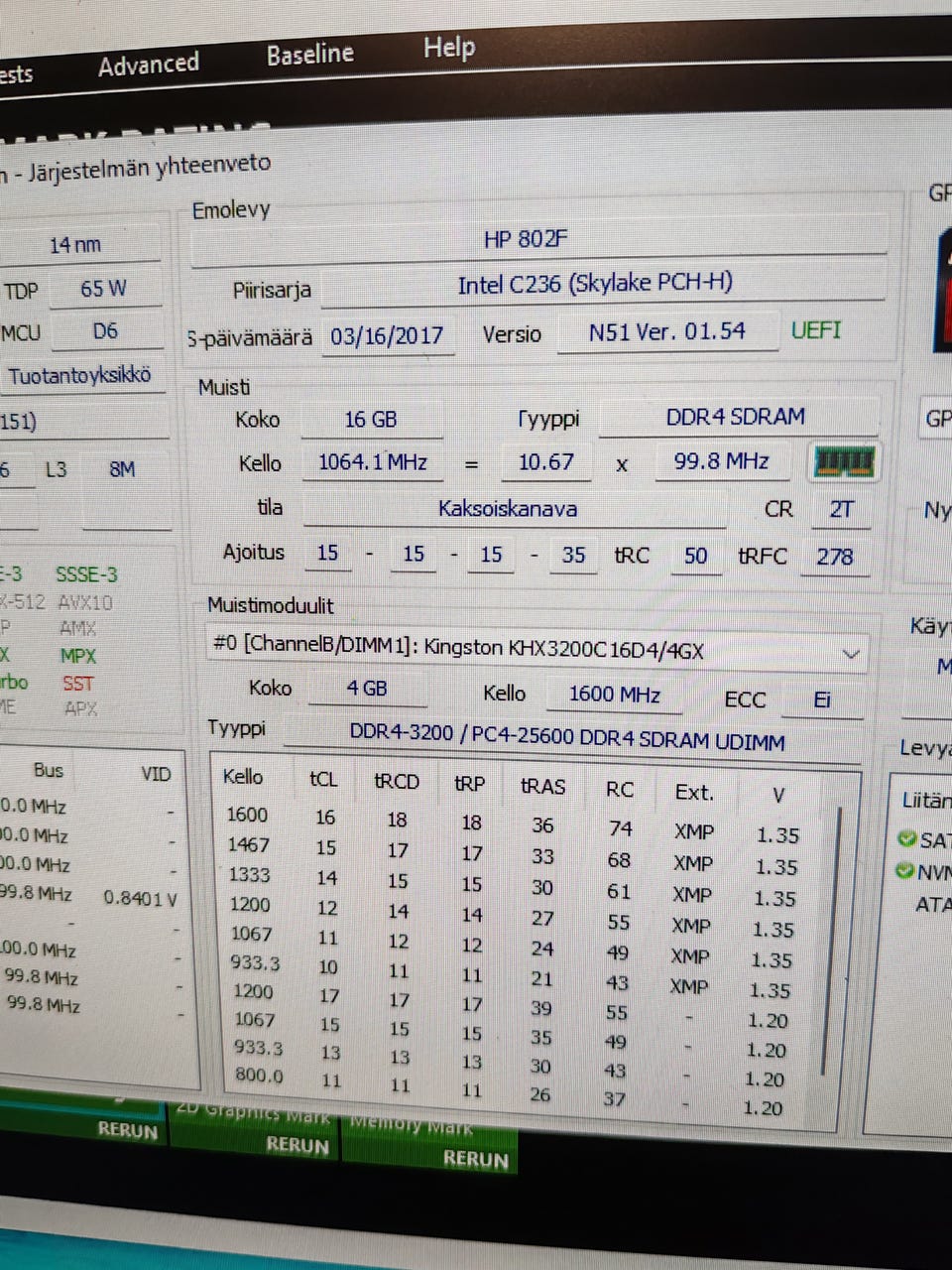
Task: Click RERUN under Memory Mark
Action: (475, 1159)
